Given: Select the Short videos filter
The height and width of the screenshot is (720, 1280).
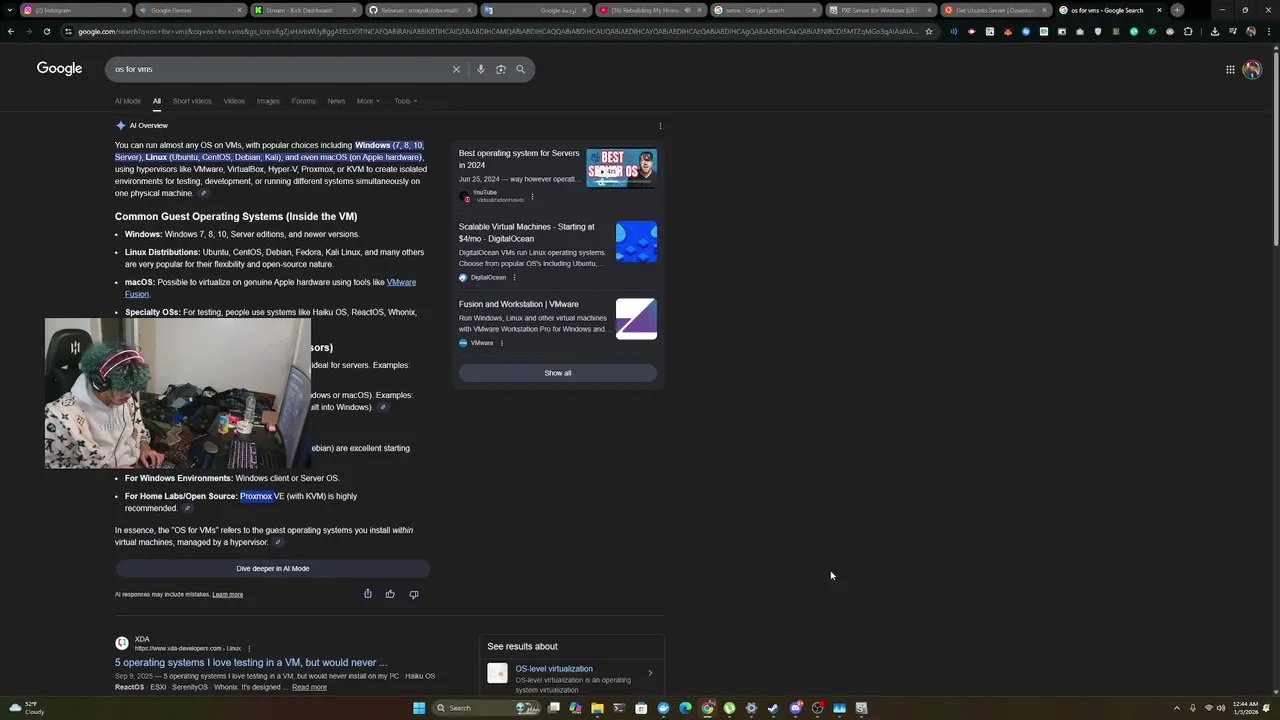Looking at the screenshot, I should (192, 101).
